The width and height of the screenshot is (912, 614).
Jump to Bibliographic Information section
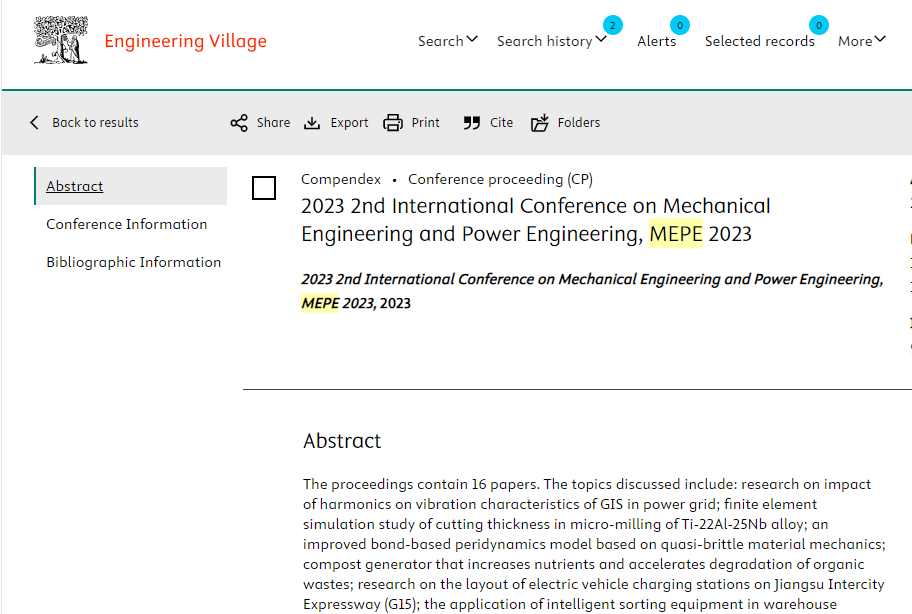[133, 262]
